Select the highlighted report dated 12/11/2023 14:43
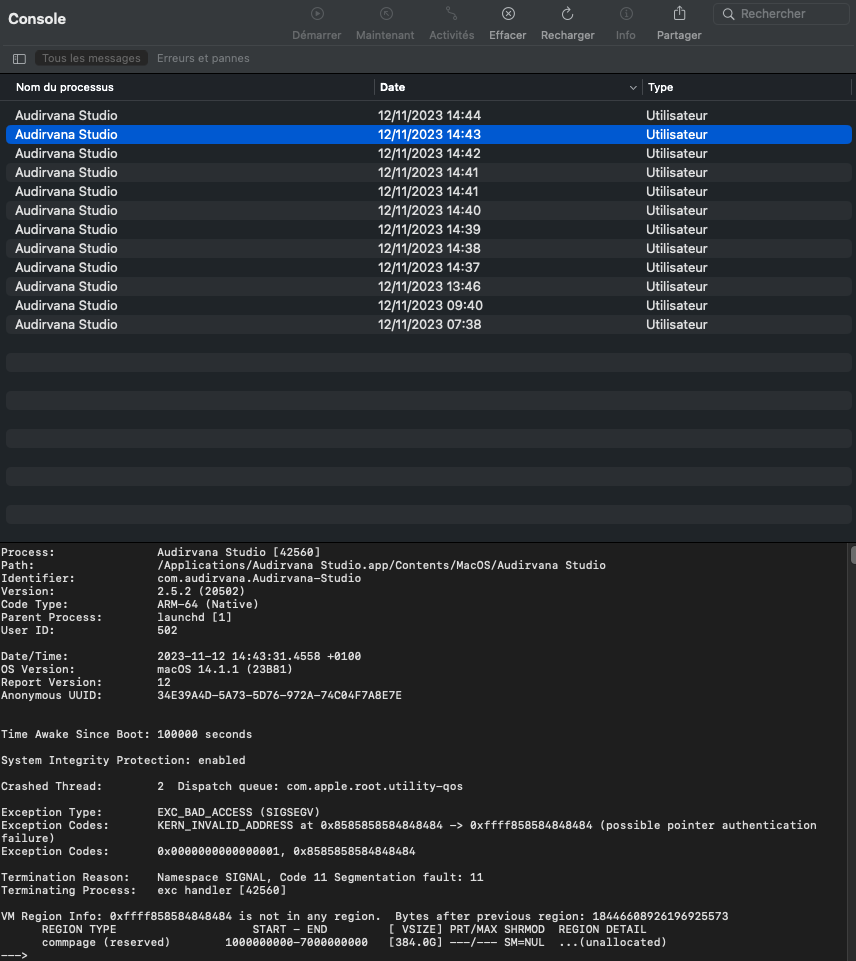856x961 pixels. (429, 134)
